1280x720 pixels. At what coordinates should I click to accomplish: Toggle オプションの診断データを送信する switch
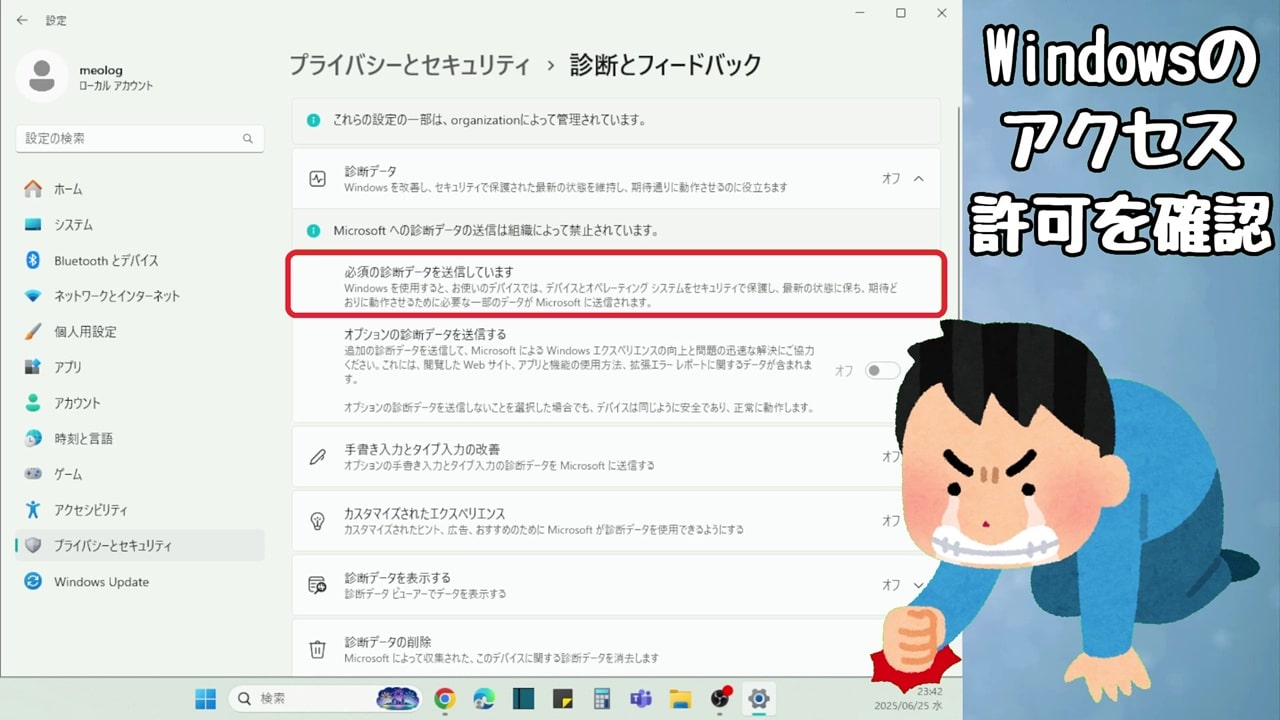pyautogui.click(x=883, y=371)
